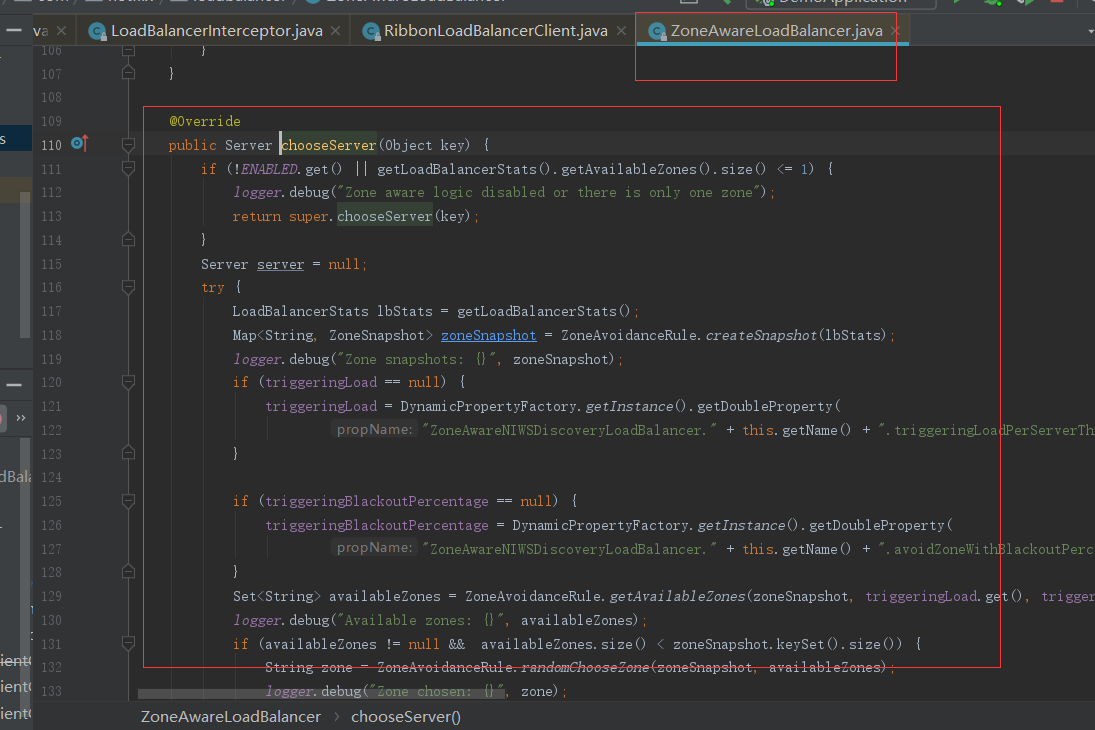Click the fold end marker at line 128
The width and height of the screenshot is (1095, 730).
point(128,572)
